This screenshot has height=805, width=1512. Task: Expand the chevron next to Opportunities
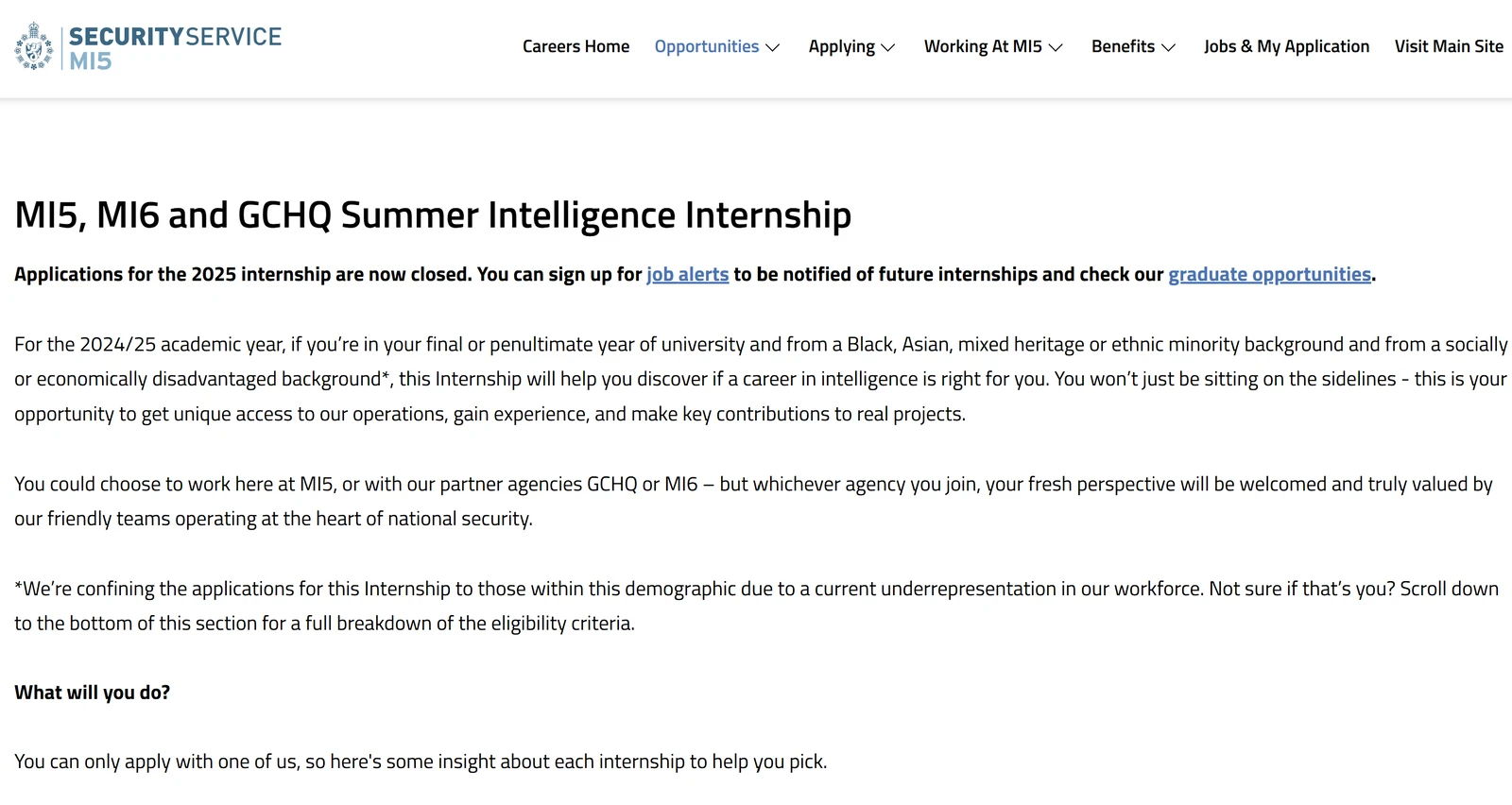pyautogui.click(x=773, y=47)
